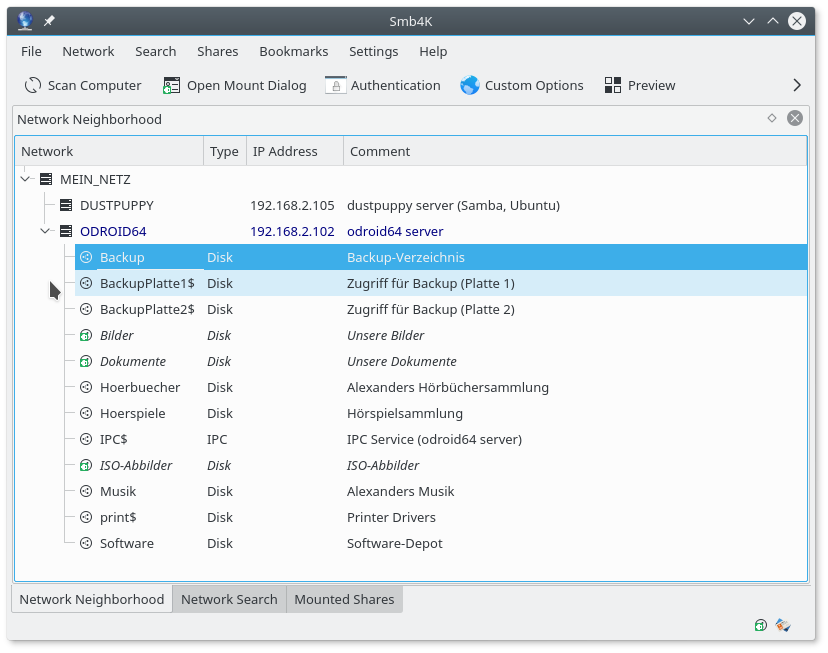The image size is (828, 653).
Task: Pin the window using titlebar pin
Action: tap(50, 21)
